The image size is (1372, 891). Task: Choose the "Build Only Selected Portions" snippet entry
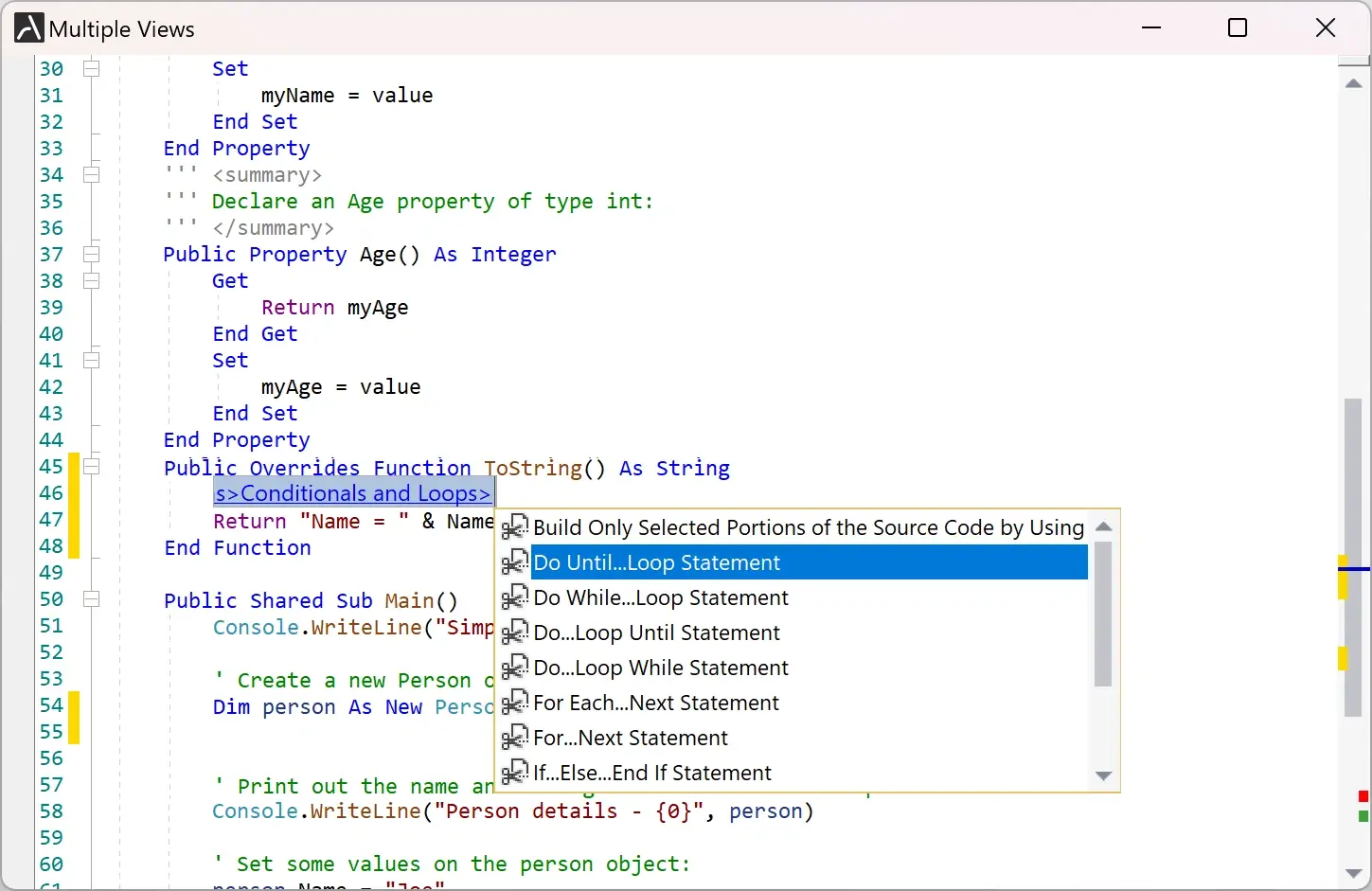808,526
